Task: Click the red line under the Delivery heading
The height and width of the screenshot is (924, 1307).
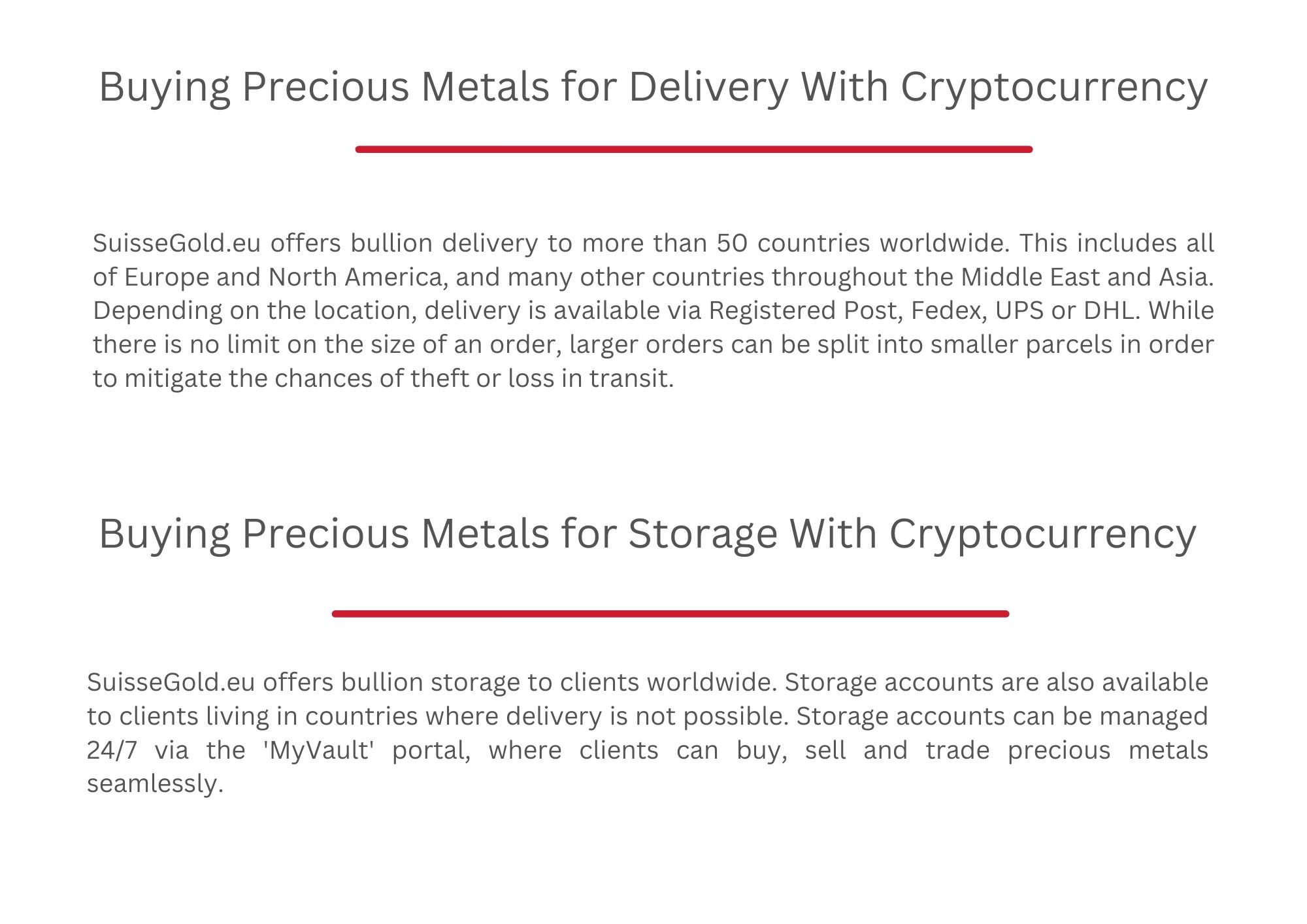Action: [x=694, y=150]
